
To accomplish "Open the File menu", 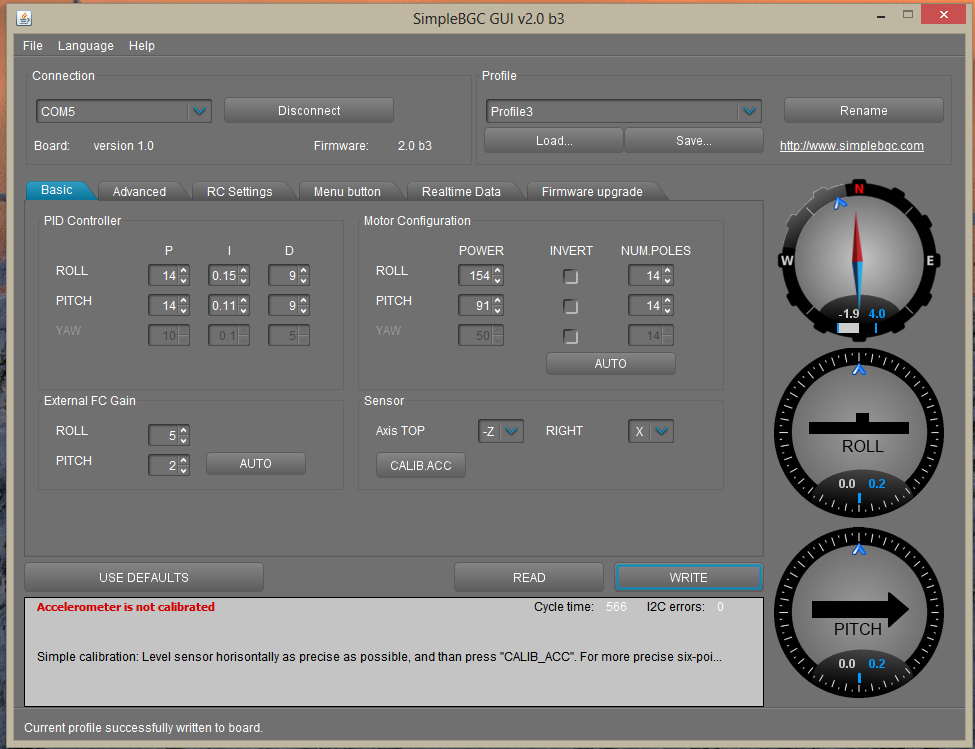I will click(x=32, y=45).
